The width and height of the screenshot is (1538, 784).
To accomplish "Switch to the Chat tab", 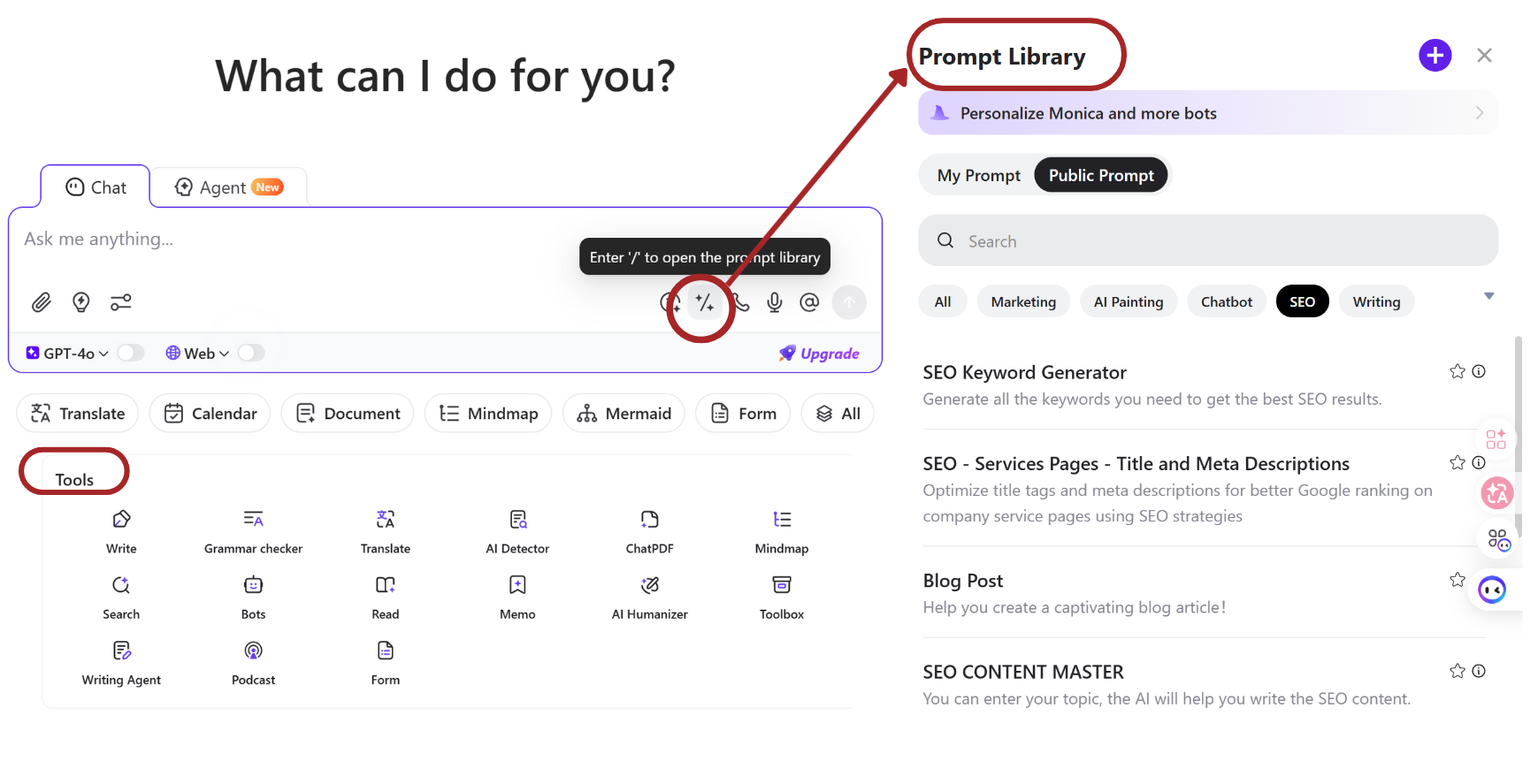I will pyautogui.click(x=96, y=187).
